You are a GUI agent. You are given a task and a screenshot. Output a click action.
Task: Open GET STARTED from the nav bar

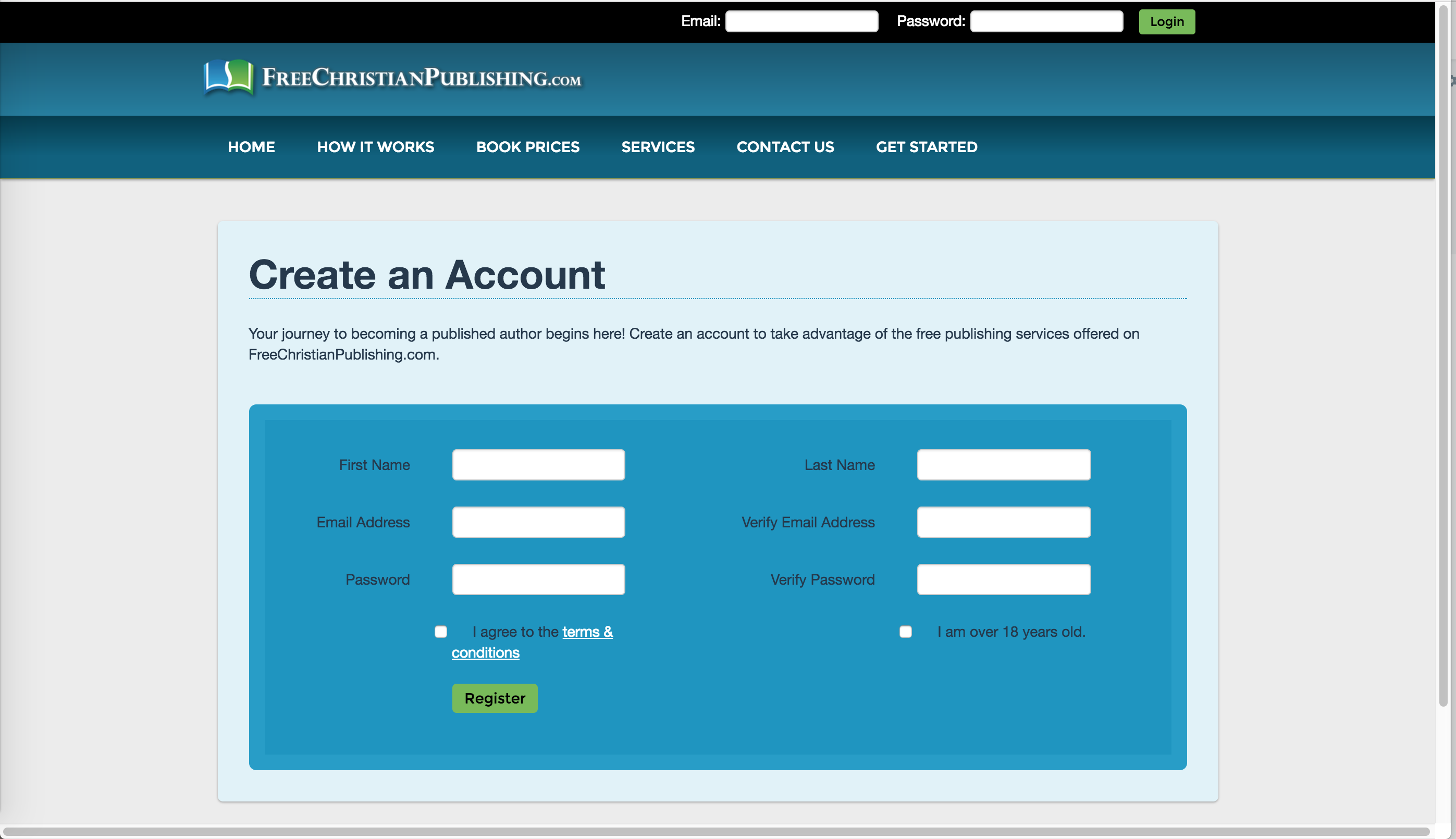coord(926,147)
